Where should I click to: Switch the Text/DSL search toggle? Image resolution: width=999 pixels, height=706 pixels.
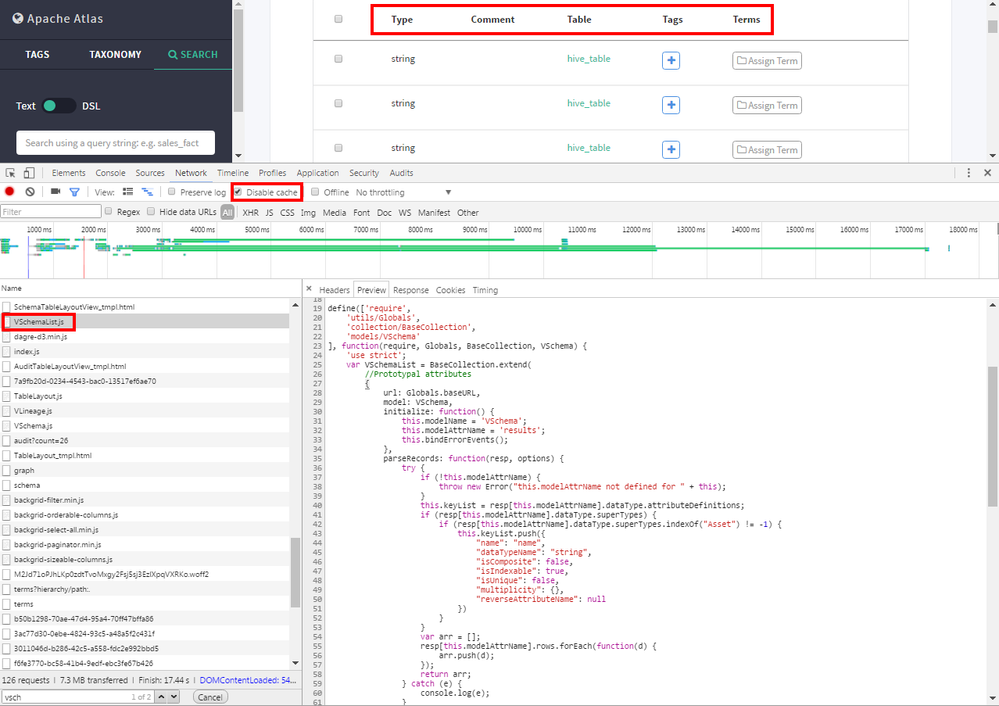click(x=59, y=106)
